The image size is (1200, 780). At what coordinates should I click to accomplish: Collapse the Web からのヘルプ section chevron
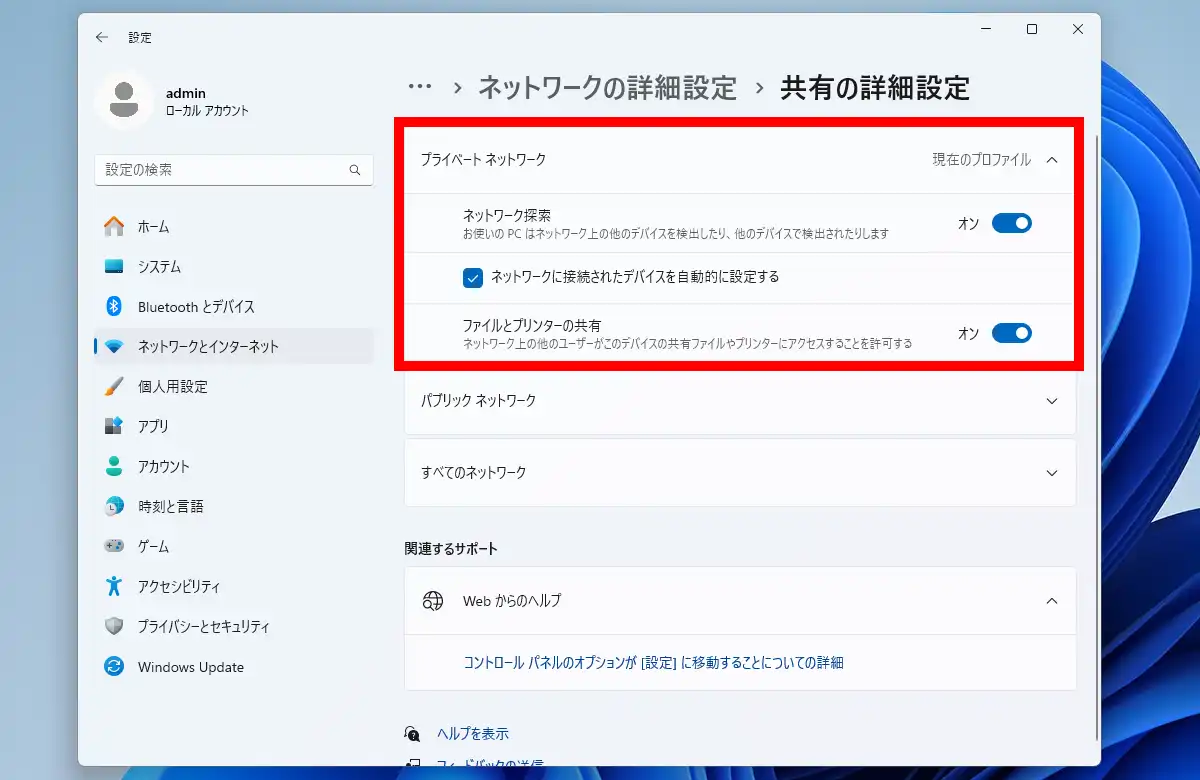[x=1051, y=601]
